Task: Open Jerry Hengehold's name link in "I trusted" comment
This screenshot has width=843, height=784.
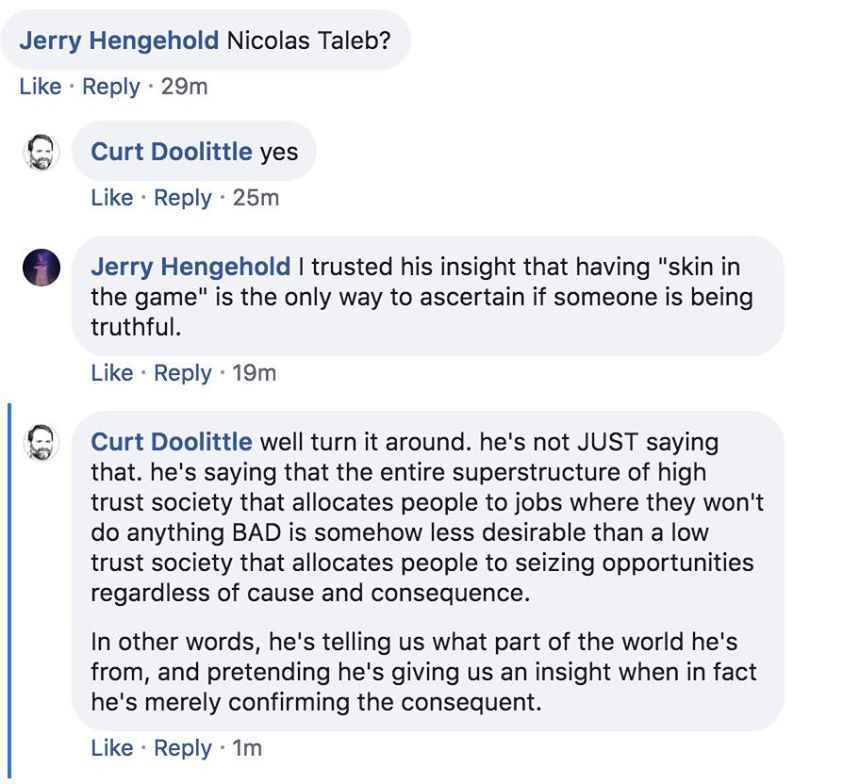Action: [x=190, y=267]
